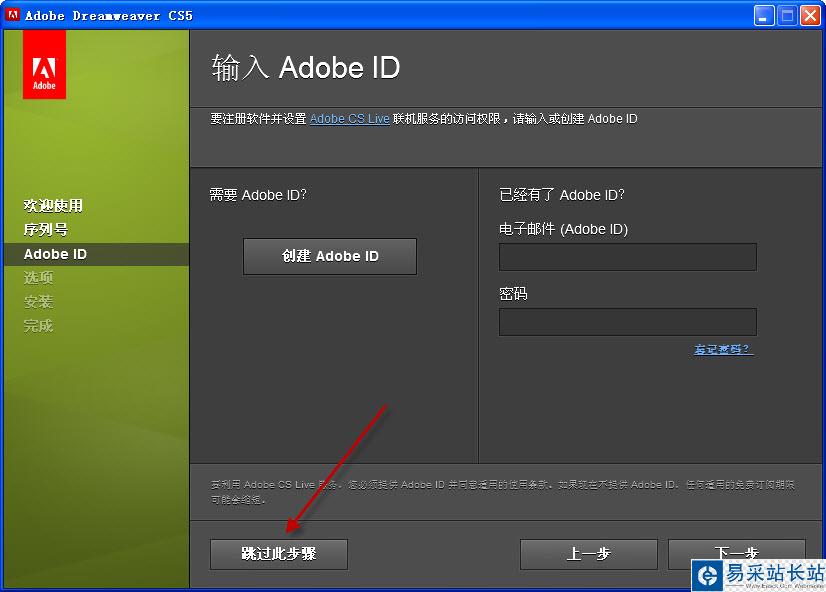Proceed with the 下一步 button

pos(736,552)
